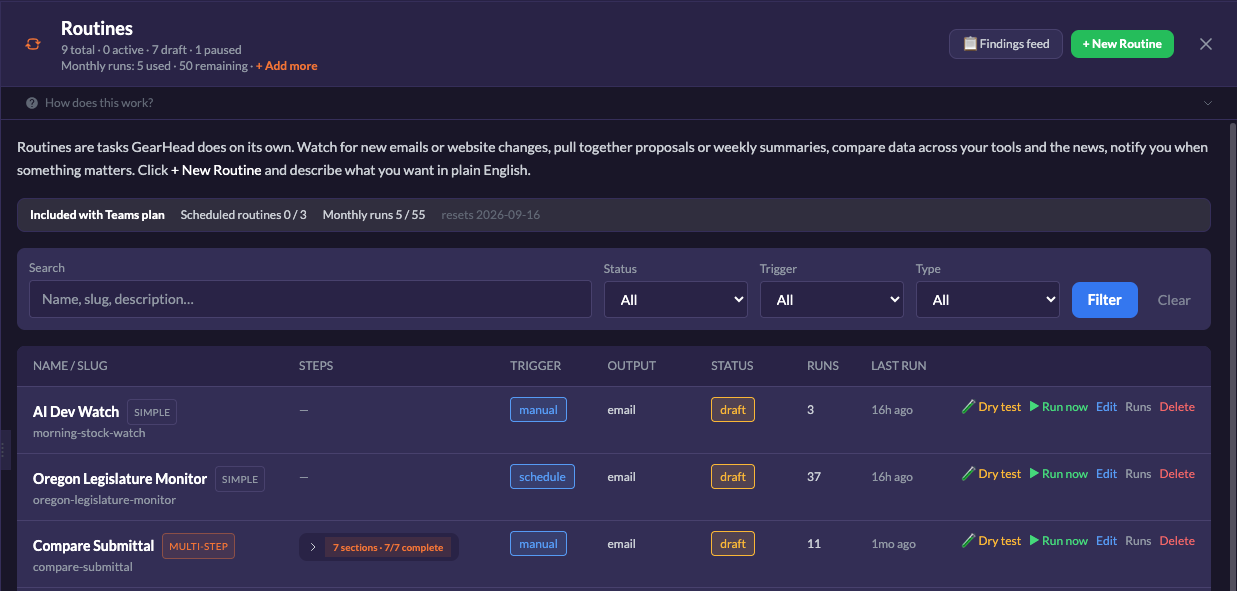Click the side panel drag handle dots
1237x591 pixels.
pyautogui.click(x=5, y=450)
